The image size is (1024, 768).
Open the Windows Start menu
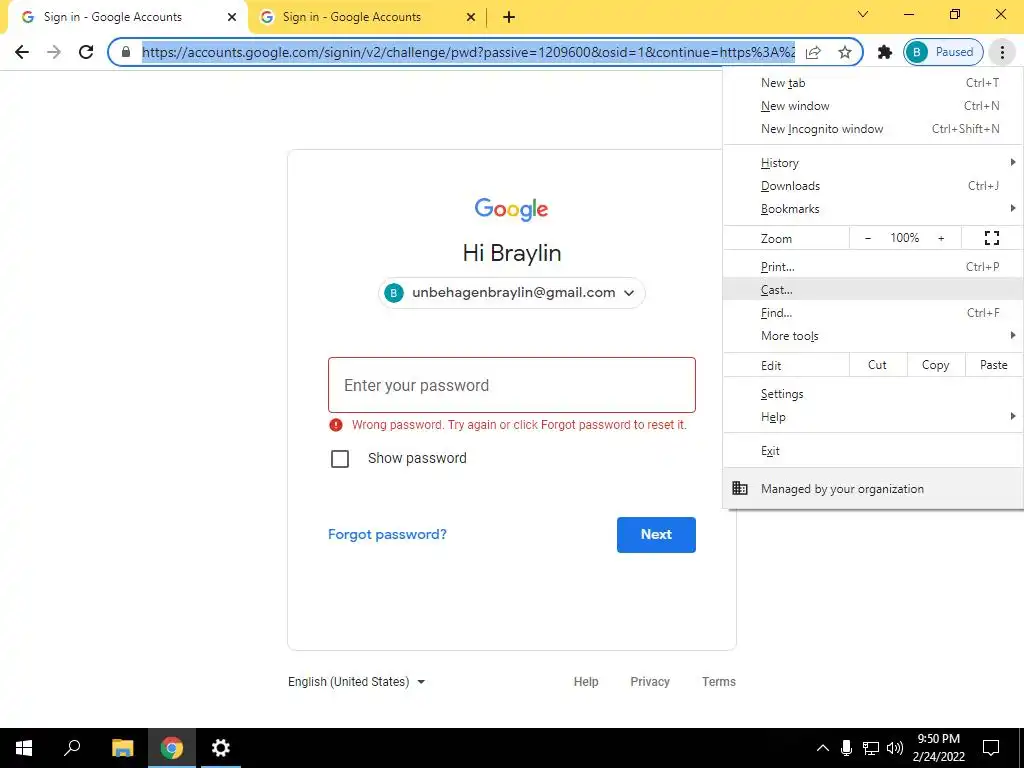(24, 748)
